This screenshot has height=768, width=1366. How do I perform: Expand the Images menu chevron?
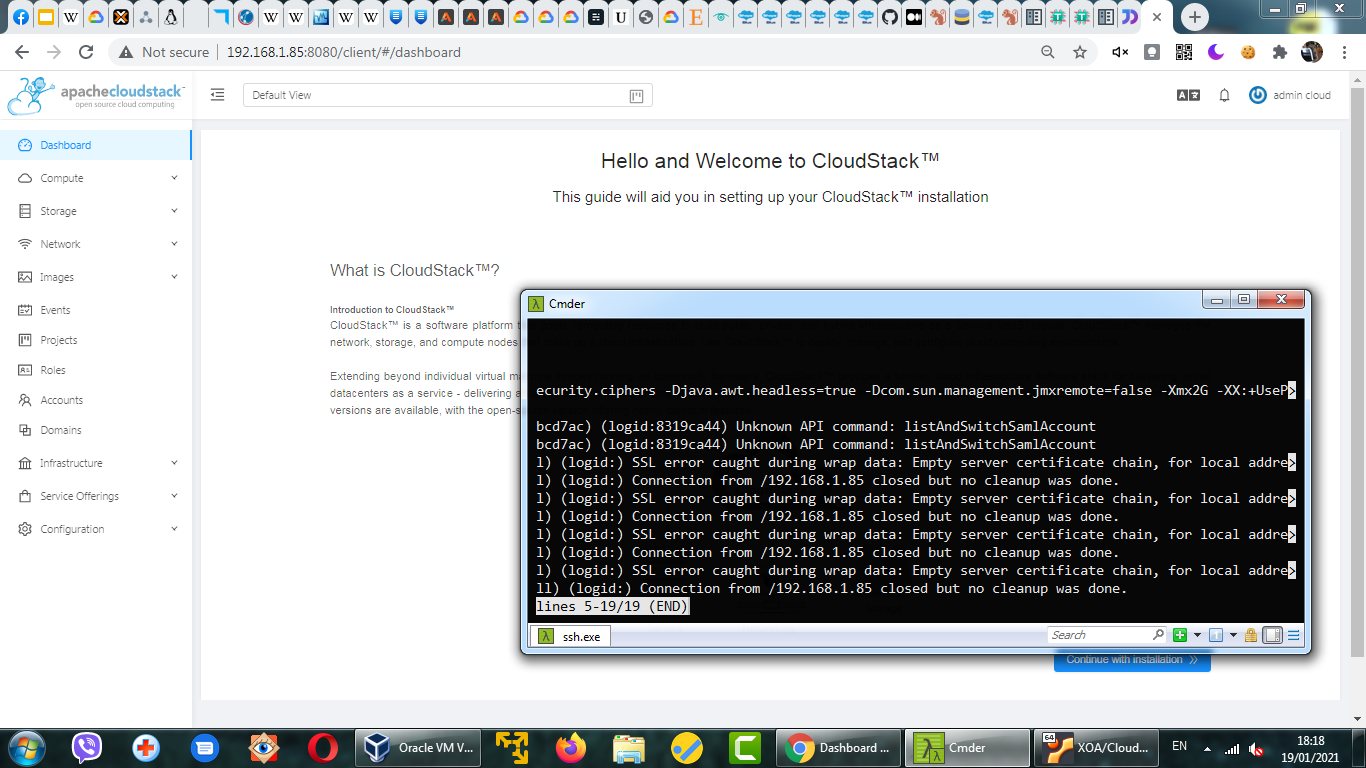pos(174,277)
